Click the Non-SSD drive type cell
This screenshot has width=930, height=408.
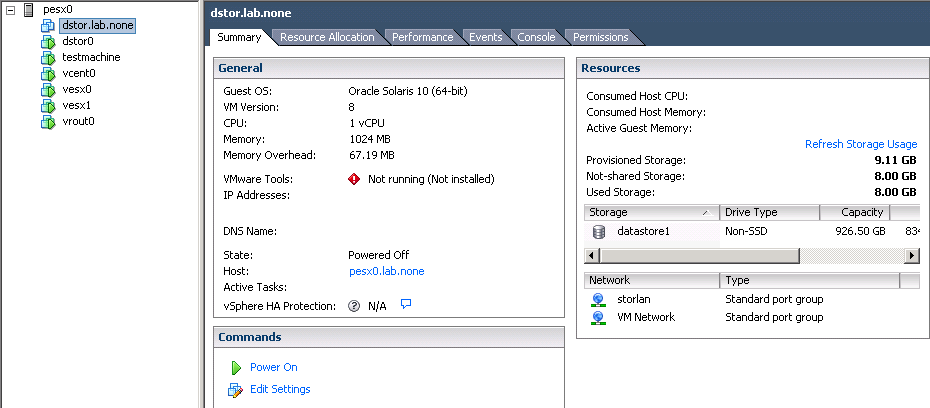pos(746,231)
